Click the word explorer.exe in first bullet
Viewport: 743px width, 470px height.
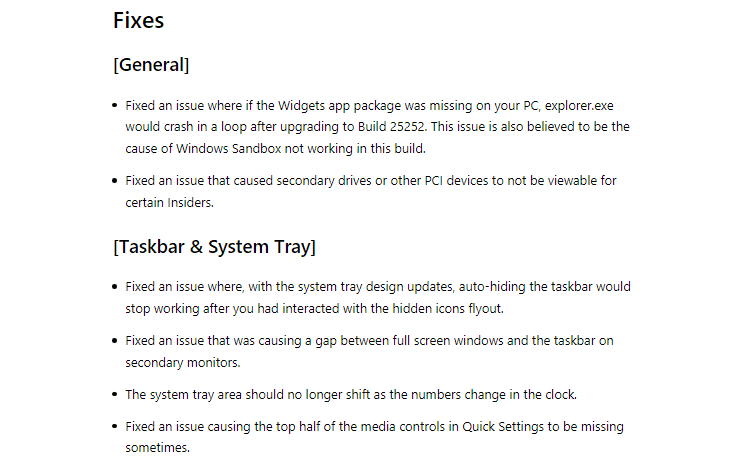point(579,106)
